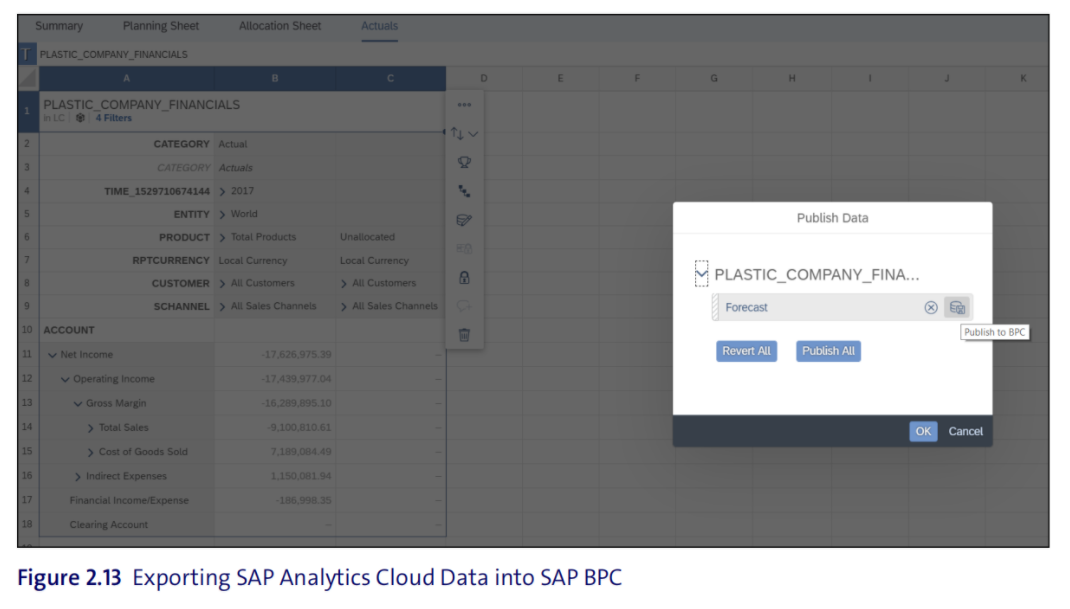1070x609 pixels.
Task: Select the Actuals tab
Action: [379, 26]
